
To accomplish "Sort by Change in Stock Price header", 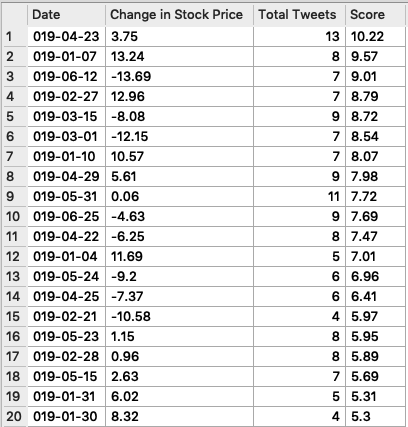I will pos(179,15).
